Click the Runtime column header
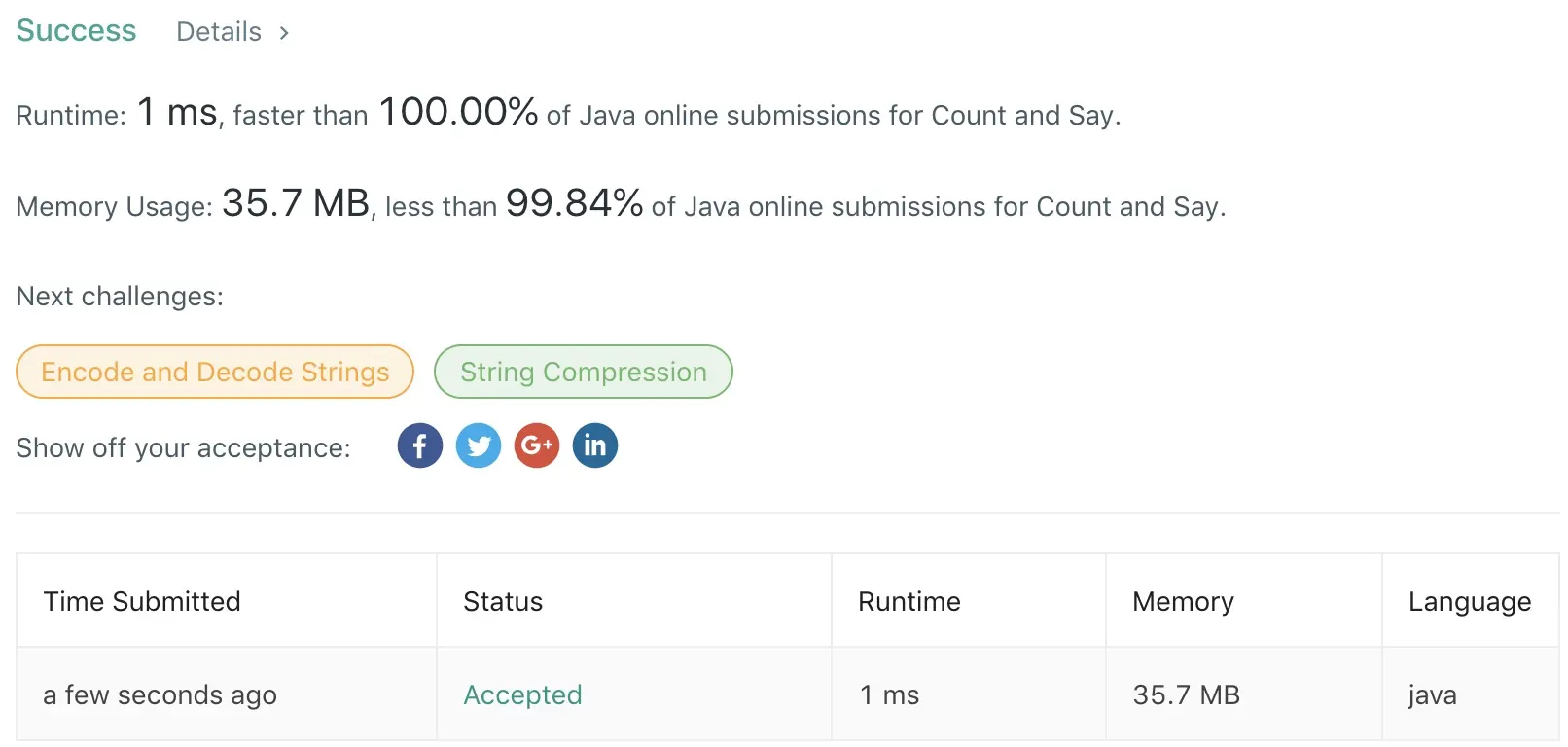The width and height of the screenshot is (1568, 747). (x=909, y=602)
